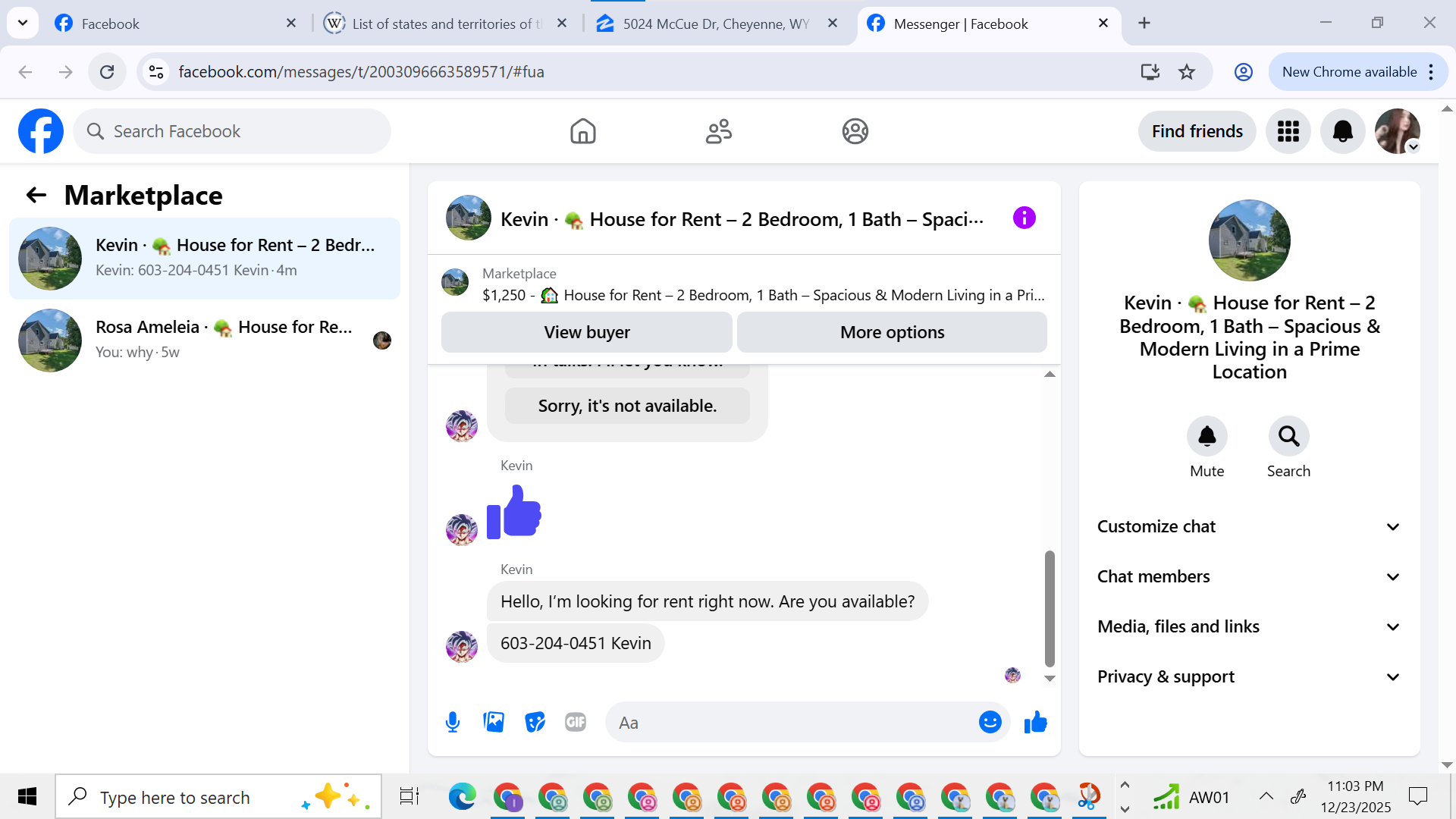
Task: Choose an emoji from the smiley icon
Action: point(990,722)
